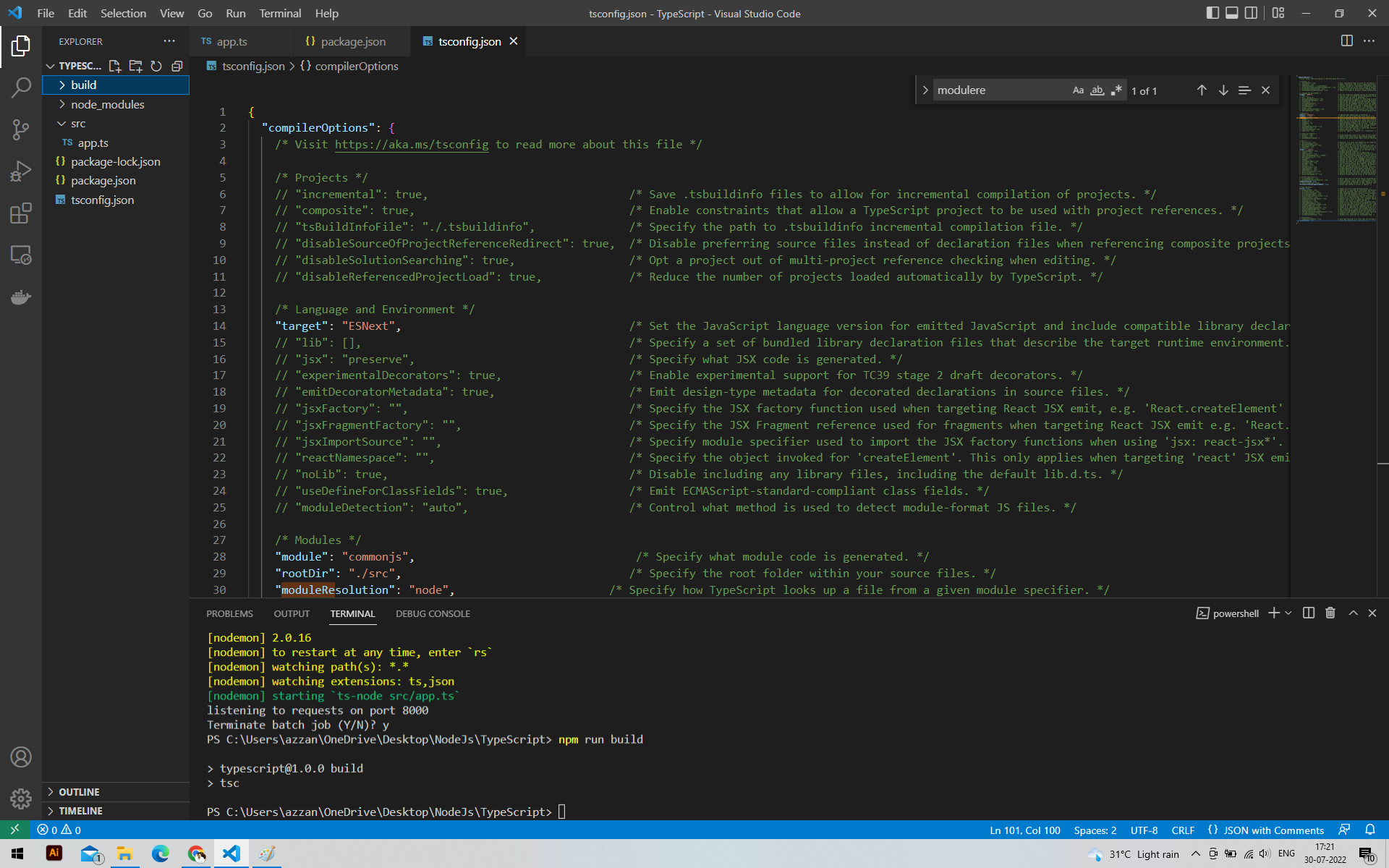Open the Source Control view
Viewport: 1389px width, 868px height.
[x=21, y=129]
